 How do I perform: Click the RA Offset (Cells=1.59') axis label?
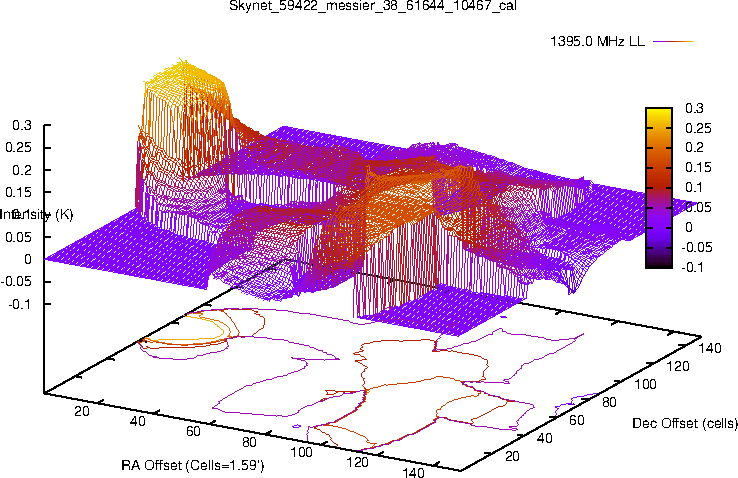[x=193, y=465]
